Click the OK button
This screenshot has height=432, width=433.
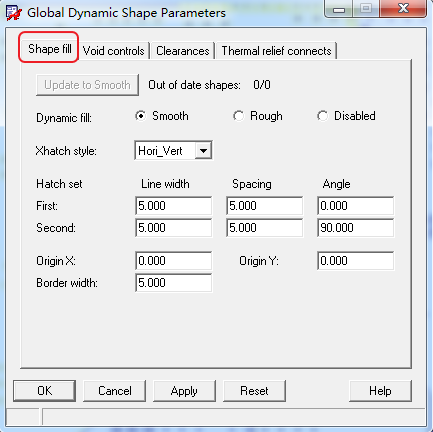(45, 391)
